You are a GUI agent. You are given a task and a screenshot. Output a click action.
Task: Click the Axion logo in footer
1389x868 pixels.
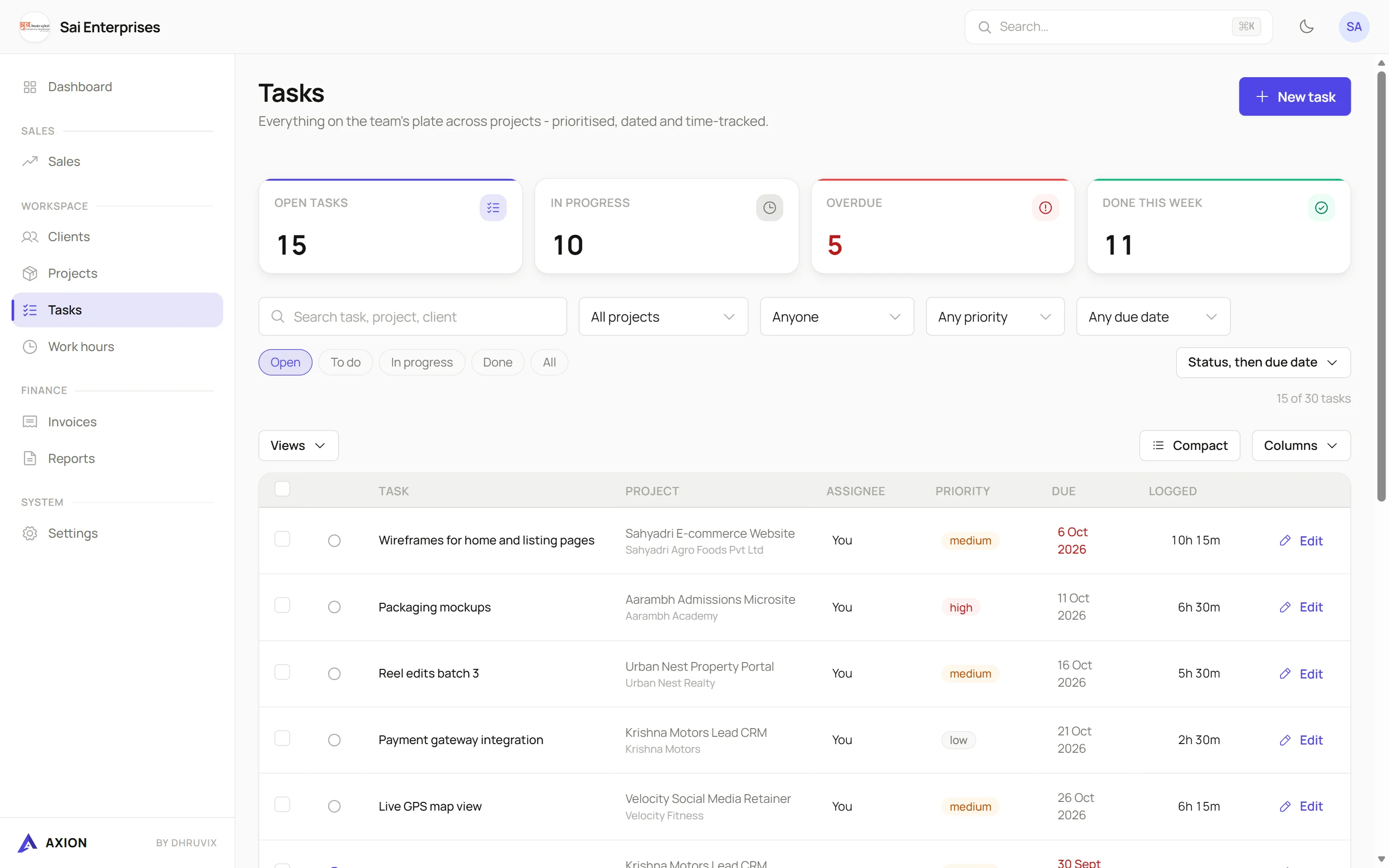point(27,843)
